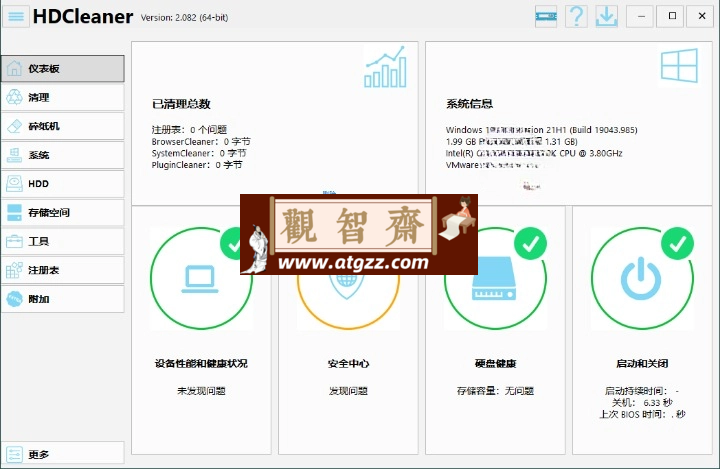Click the 关机: 6.33 秒 text
The image size is (720, 469).
click(642, 403)
